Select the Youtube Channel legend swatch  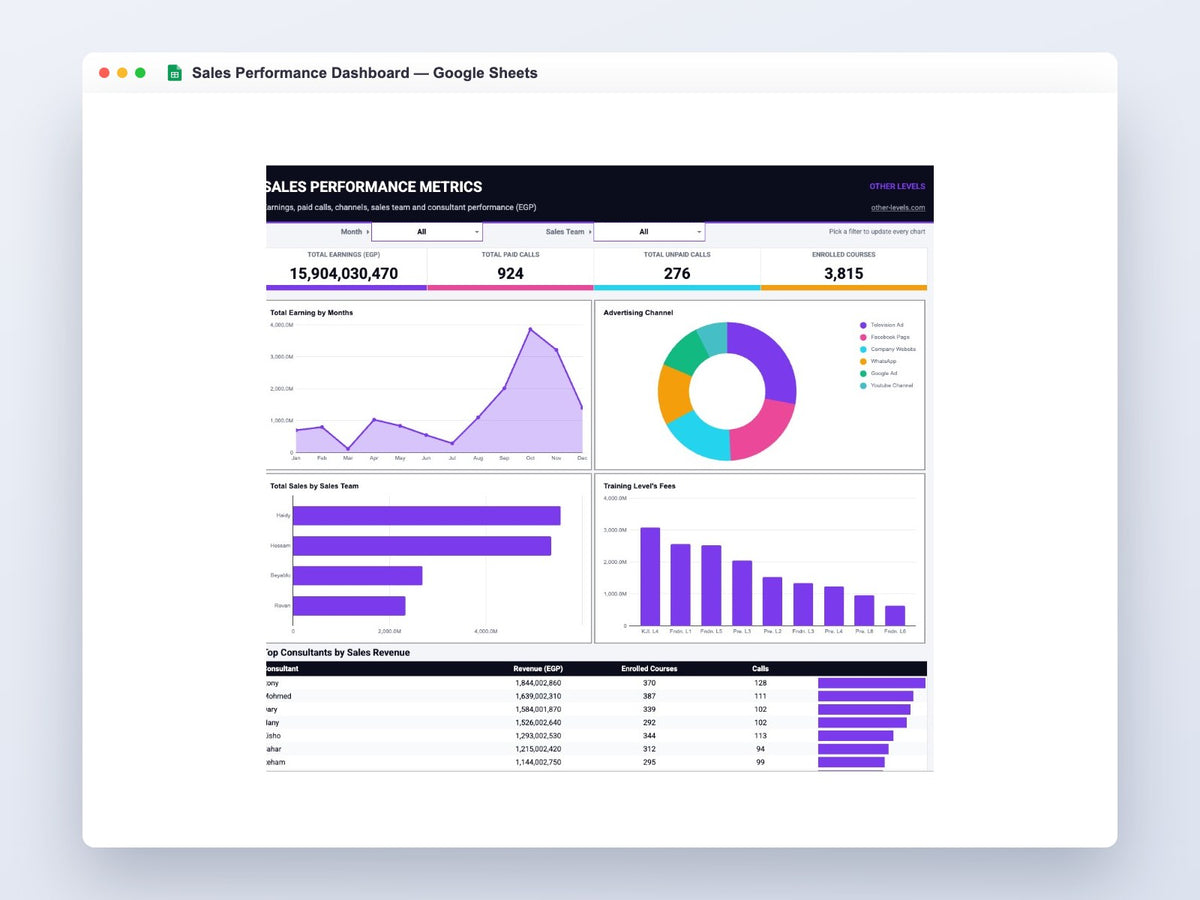[863, 385]
